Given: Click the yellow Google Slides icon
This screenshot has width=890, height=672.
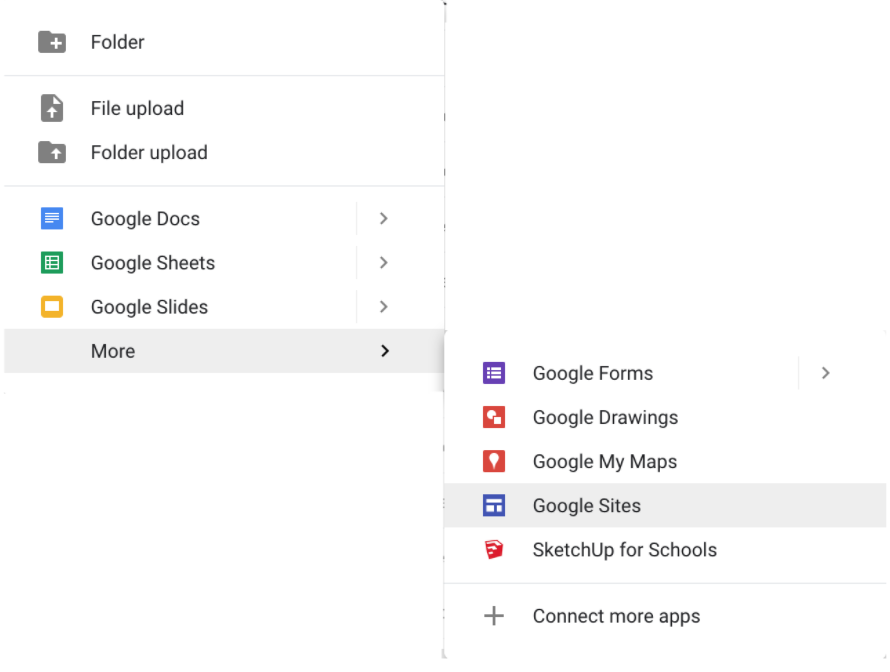Looking at the screenshot, I should [52, 306].
